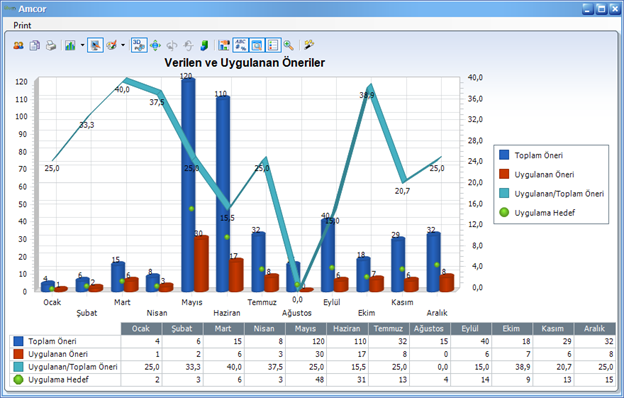Select the Mayıs column header in table

point(306,329)
